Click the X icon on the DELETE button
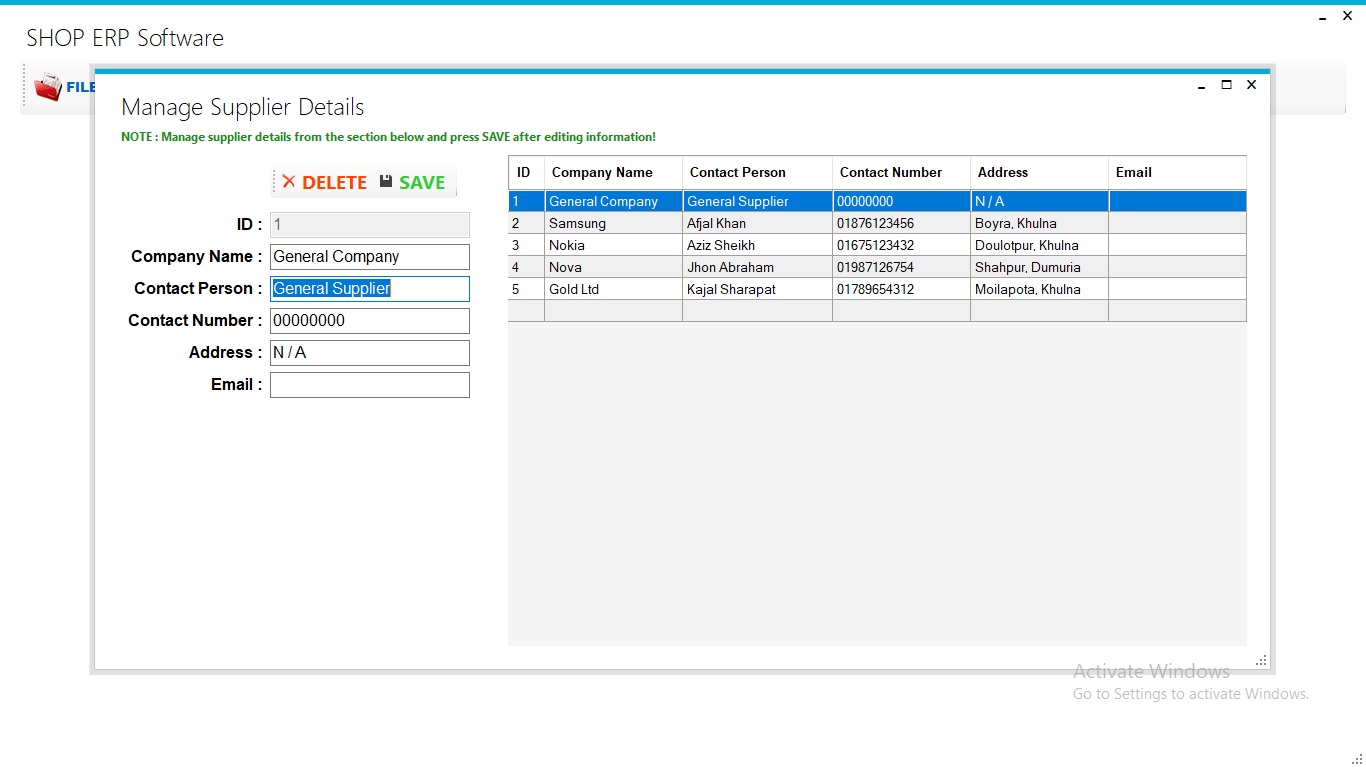 click(x=290, y=182)
